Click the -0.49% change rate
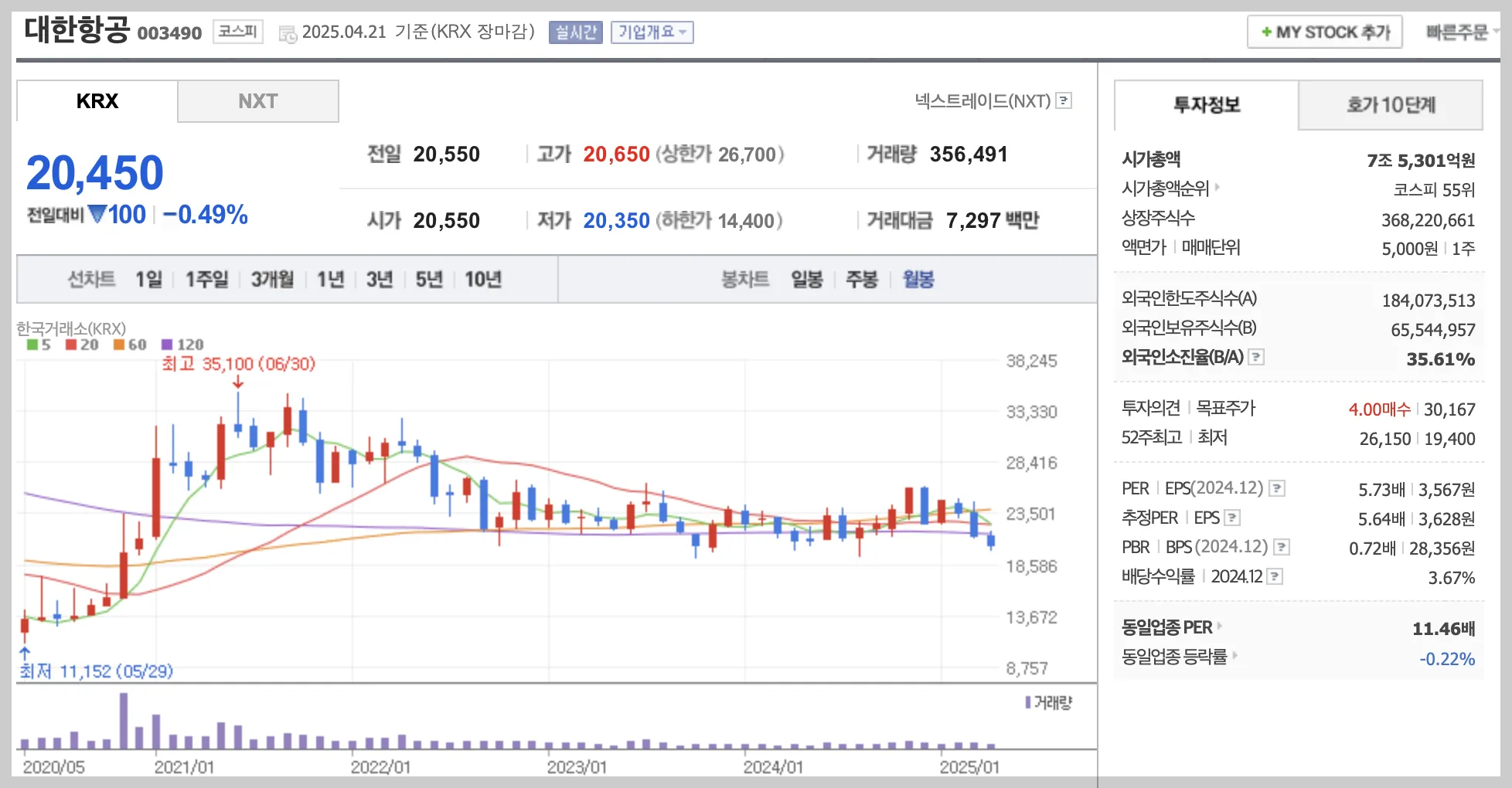The image size is (1512, 788). (x=205, y=214)
